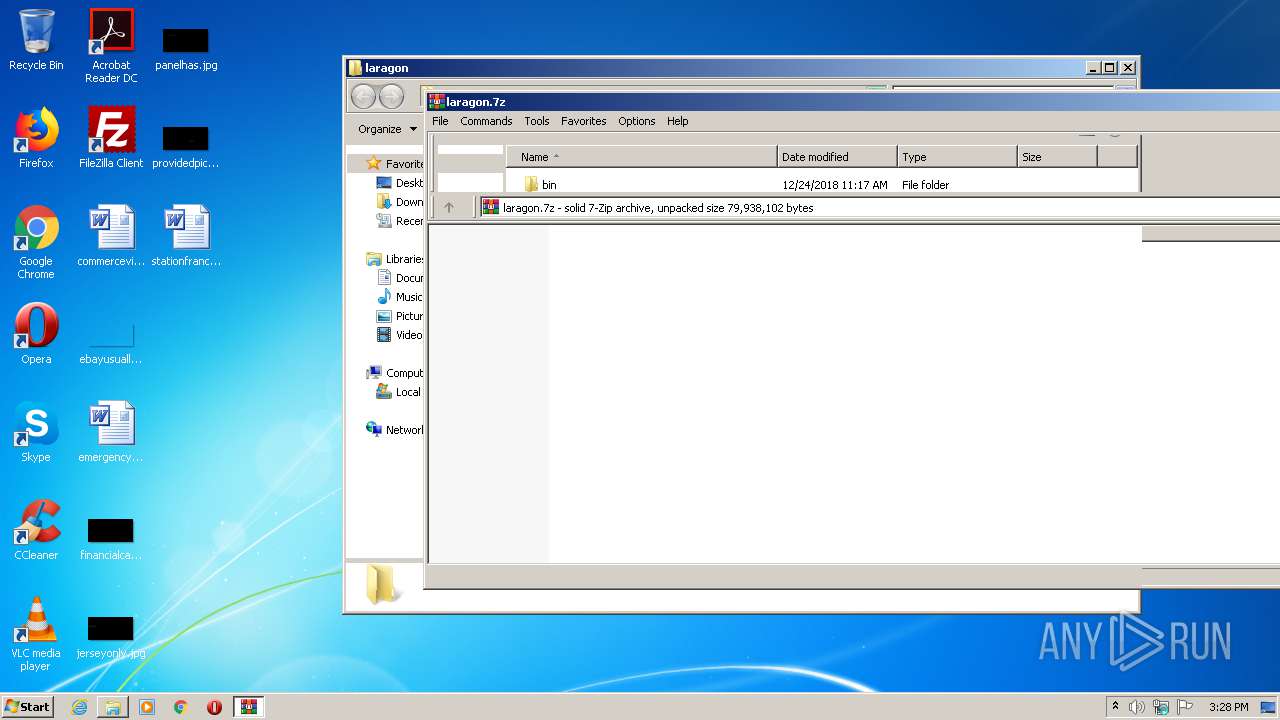The height and width of the screenshot is (720, 1280).
Task: Maximize the laragon Explorer window
Action: click(x=1110, y=68)
